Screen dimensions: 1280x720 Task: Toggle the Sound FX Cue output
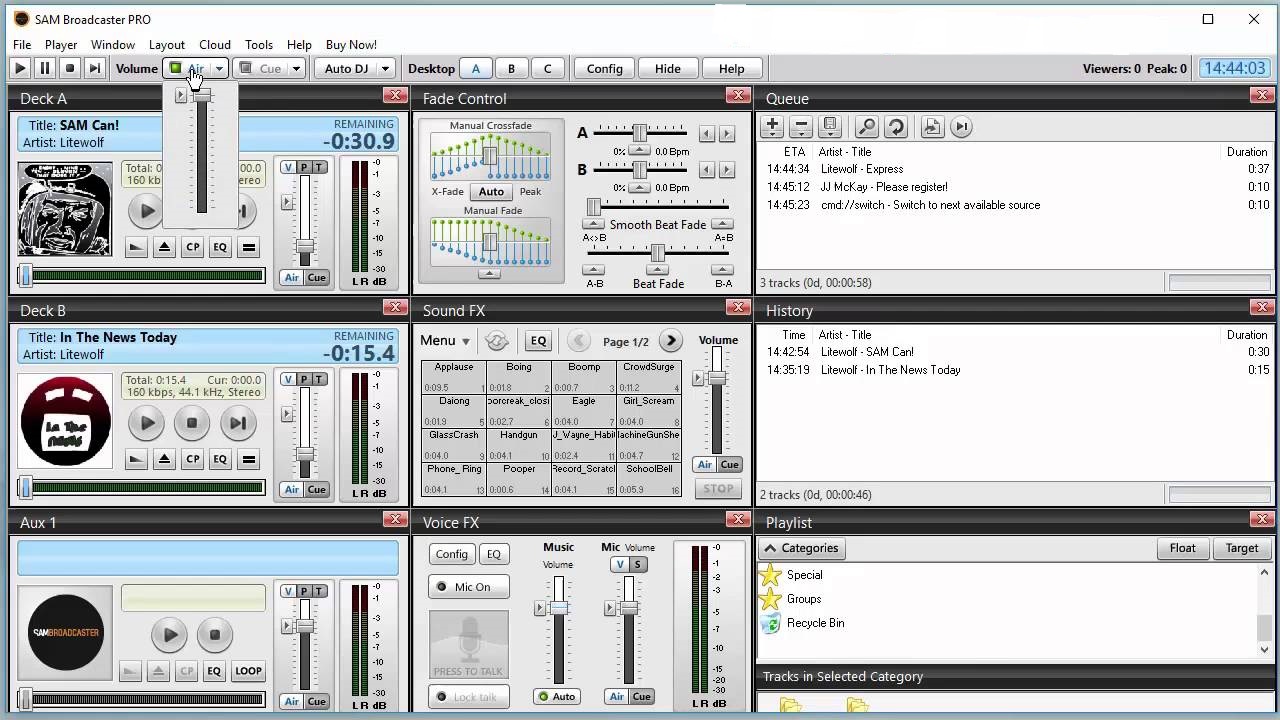pyautogui.click(x=730, y=465)
